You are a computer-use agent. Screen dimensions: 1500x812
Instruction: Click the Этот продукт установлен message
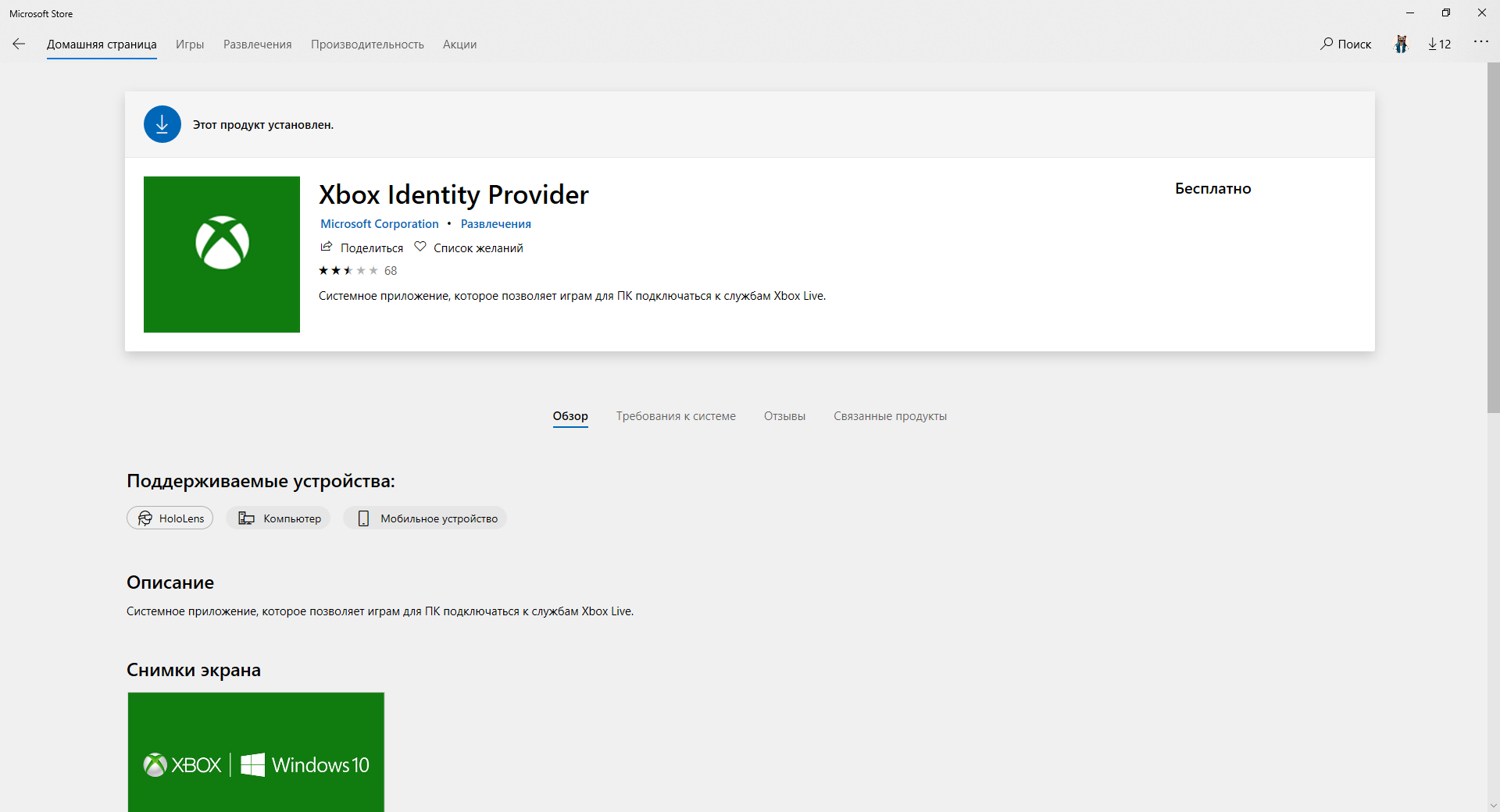(263, 125)
